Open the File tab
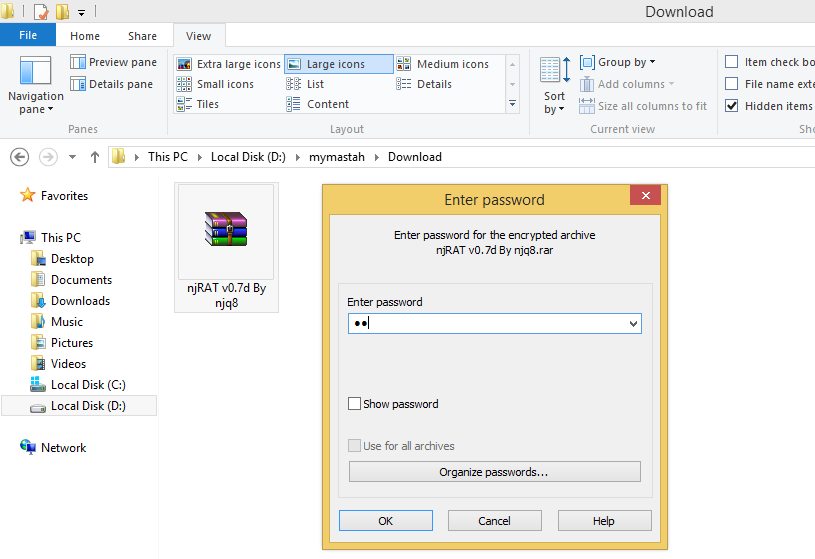Image resolution: width=815 pixels, height=559 pixels. tap(28, 35)
